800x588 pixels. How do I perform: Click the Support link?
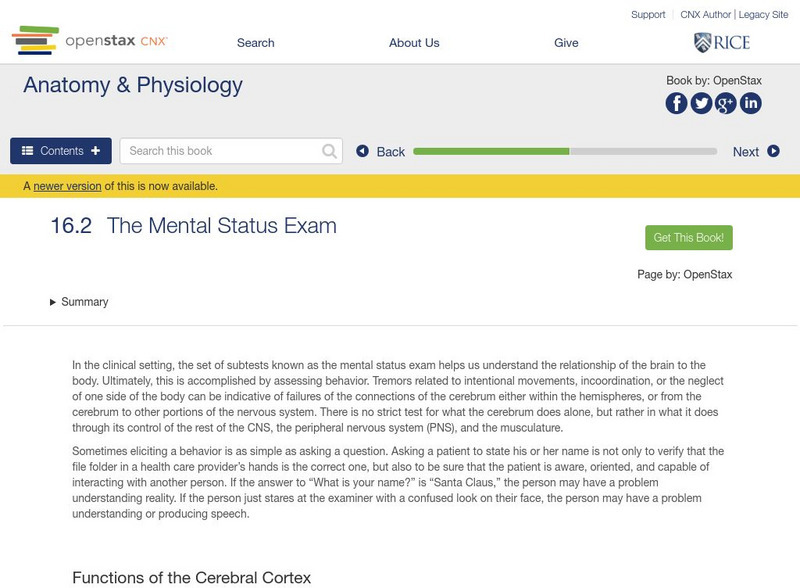tap(648, 15)
